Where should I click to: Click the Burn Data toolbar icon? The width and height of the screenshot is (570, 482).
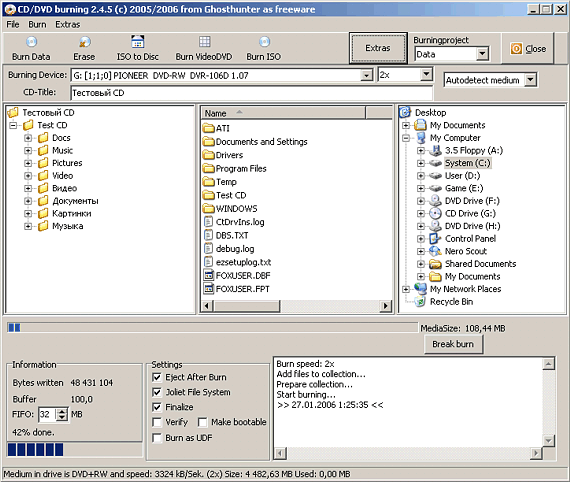pos(31,42)
